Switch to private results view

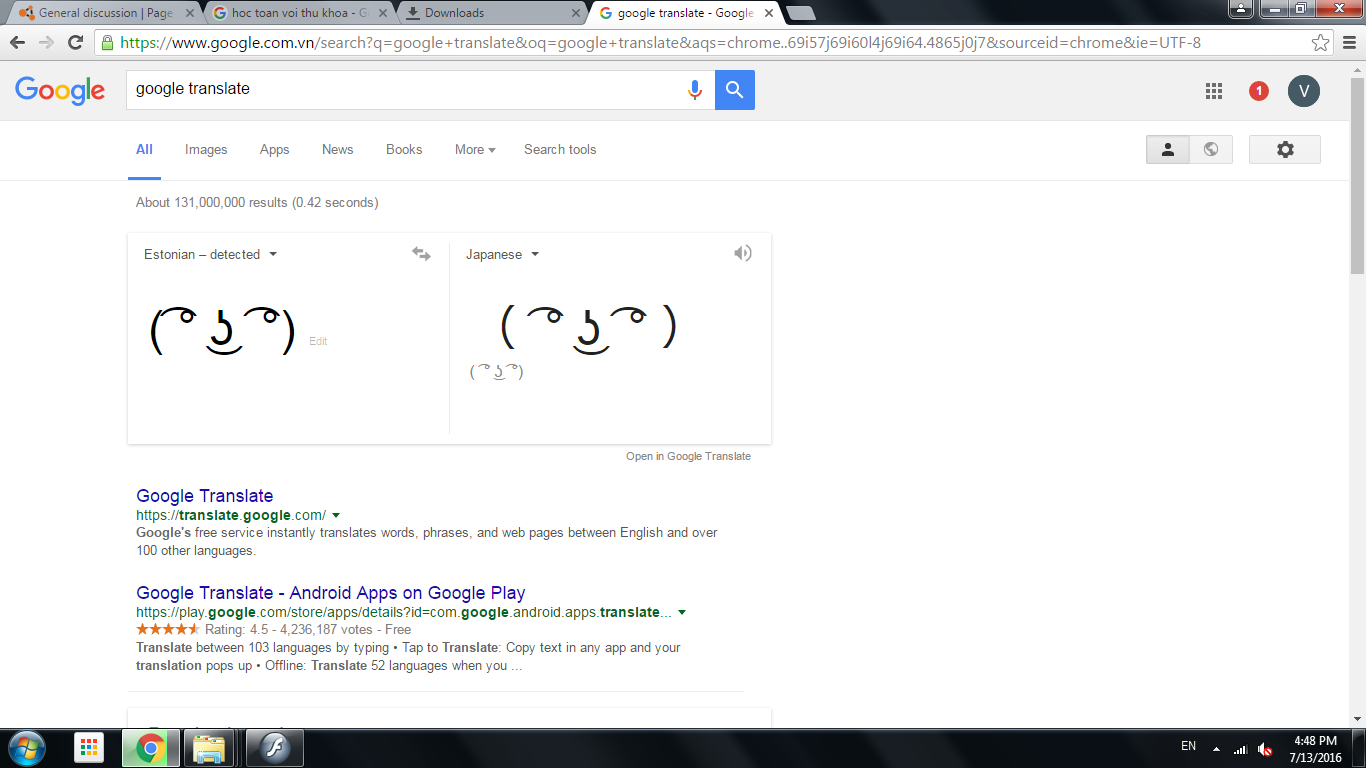pyautogui.click(x=1168, y=149)
